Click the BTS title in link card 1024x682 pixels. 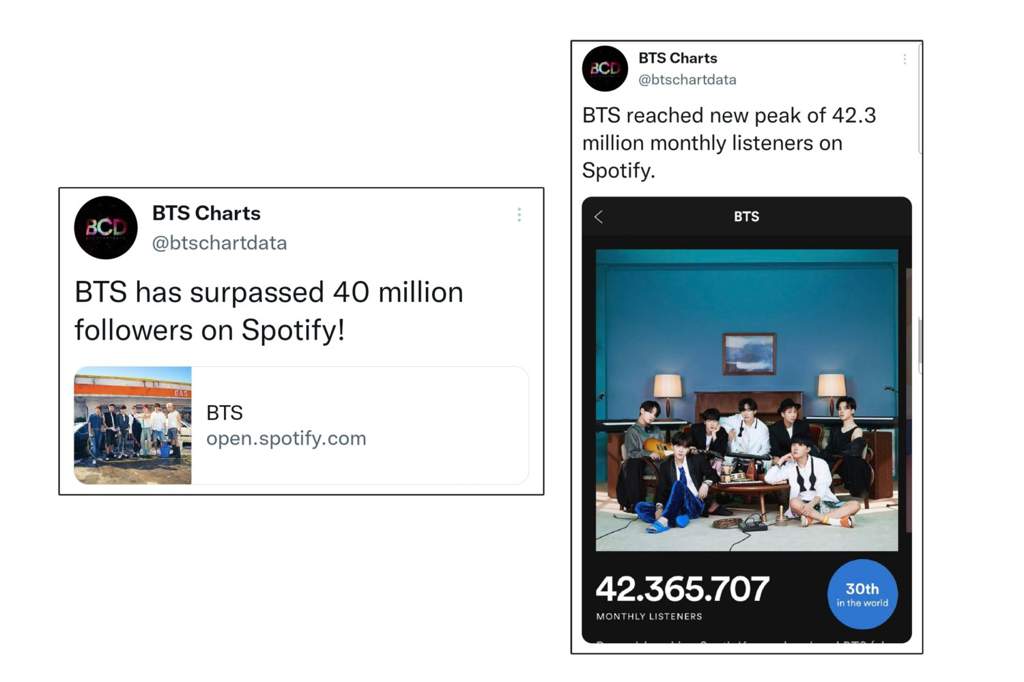click(225, 413)
